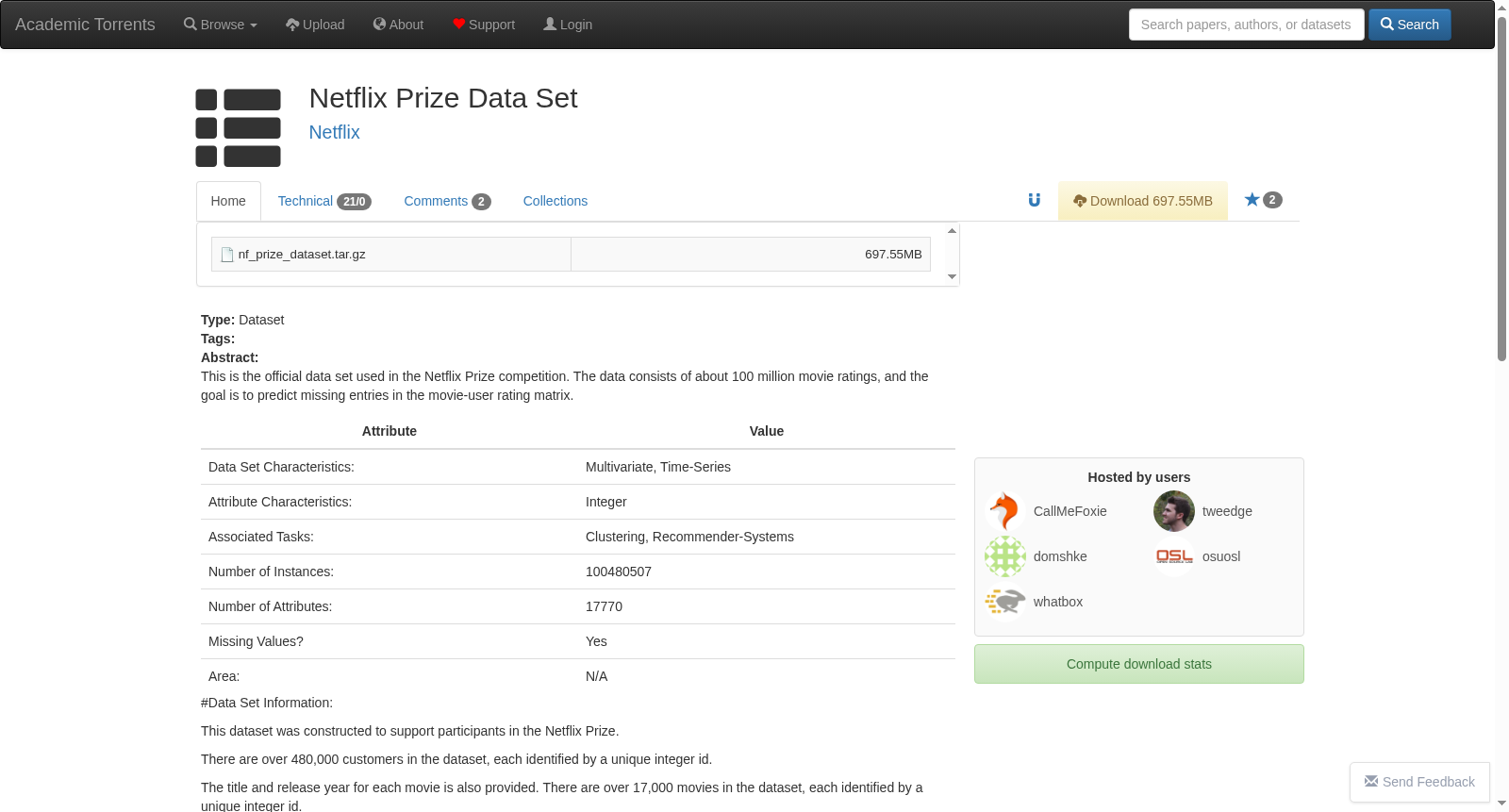Focus the search papers input field
The height and width of the screenshot is (812, 1509).
(1246, 25)
